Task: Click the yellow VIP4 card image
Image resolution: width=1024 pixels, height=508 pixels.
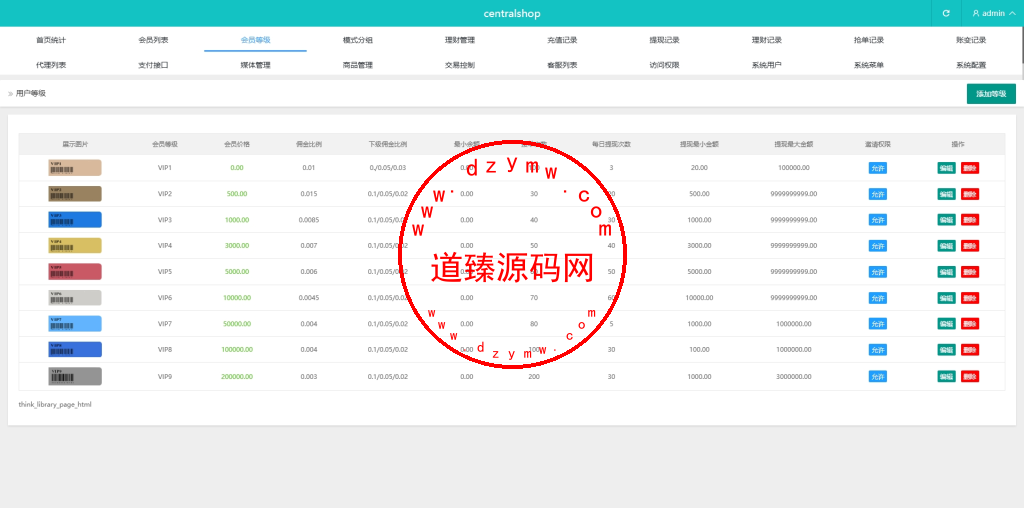Action: 75,246
